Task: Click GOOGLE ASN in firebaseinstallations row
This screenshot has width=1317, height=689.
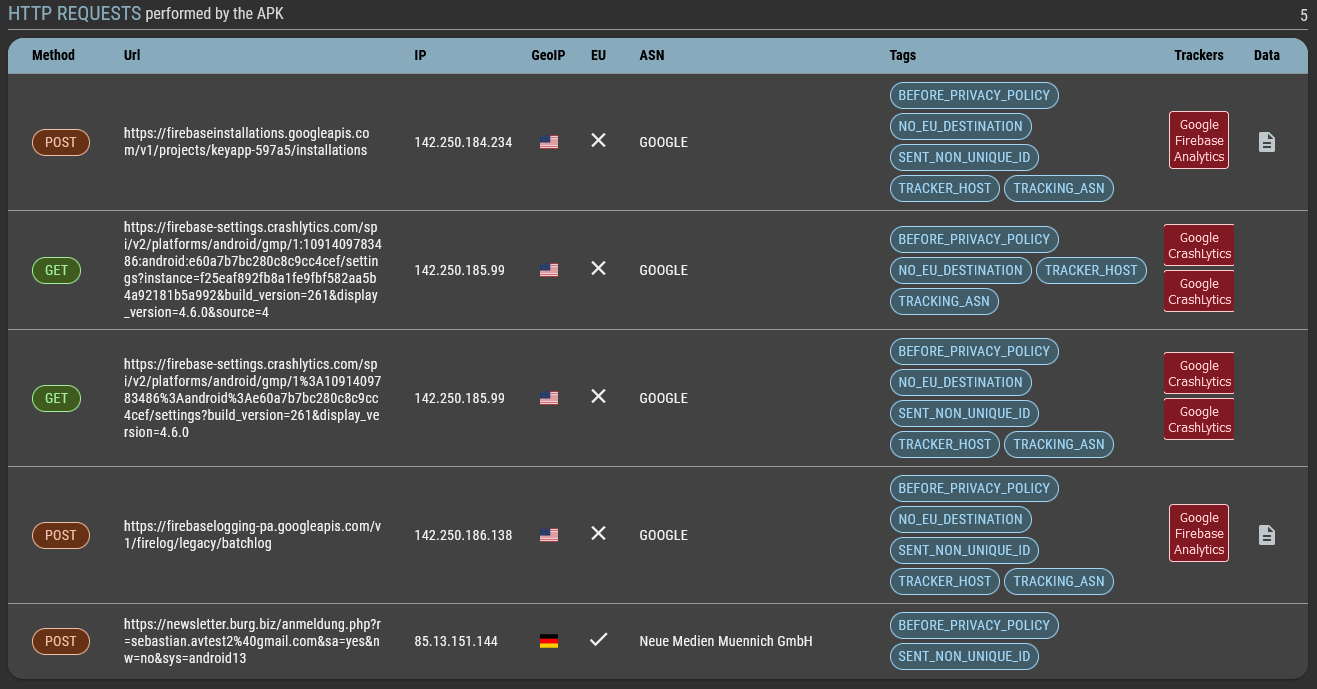Action: (x=664, y=142)
